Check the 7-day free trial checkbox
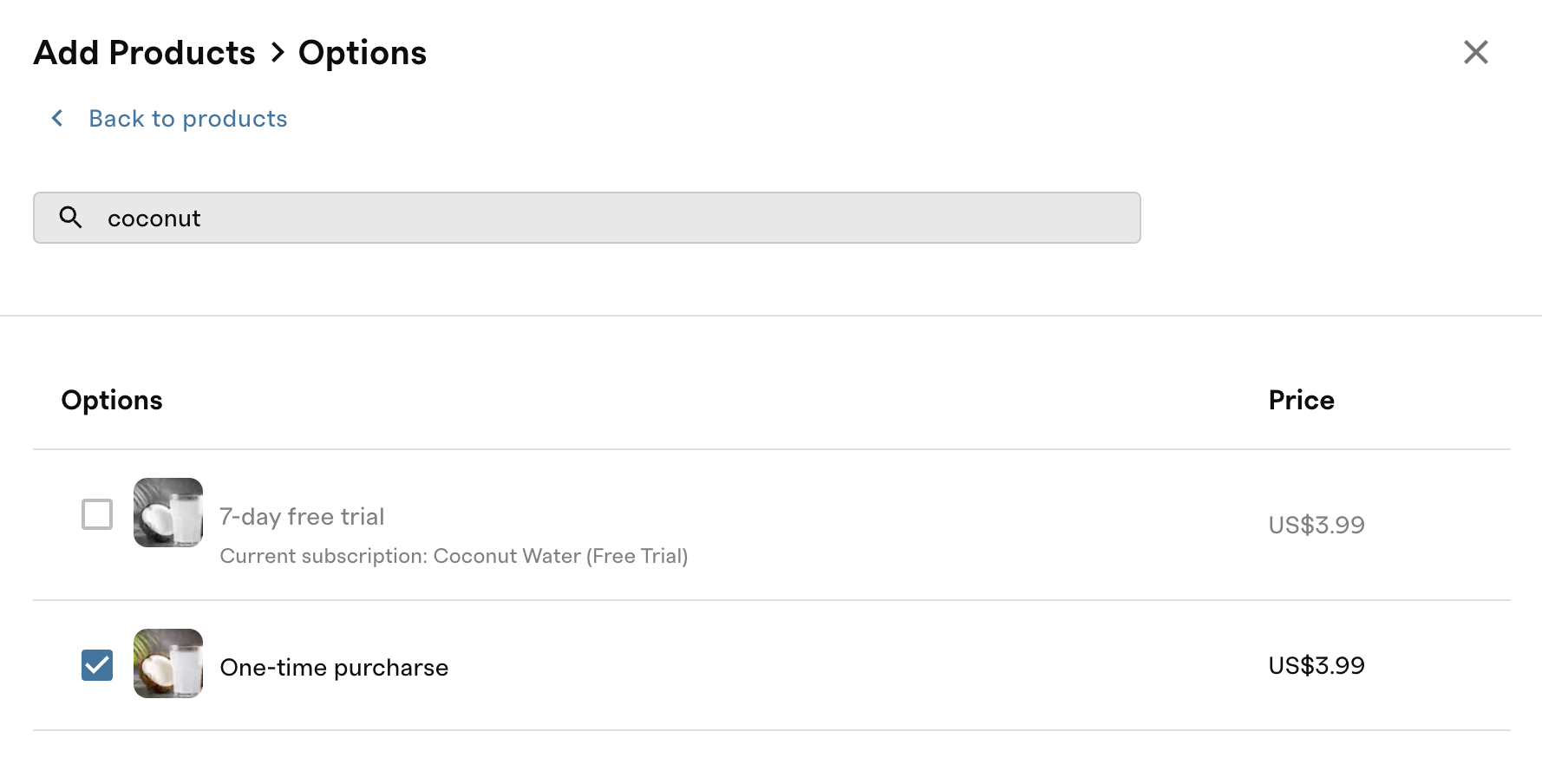The image size is (1542, 784). point(97,514)
